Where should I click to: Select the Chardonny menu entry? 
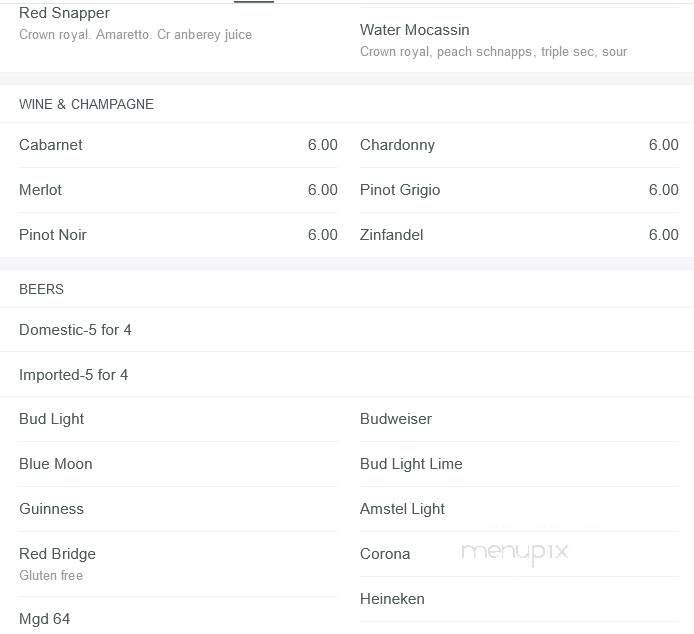397,145
